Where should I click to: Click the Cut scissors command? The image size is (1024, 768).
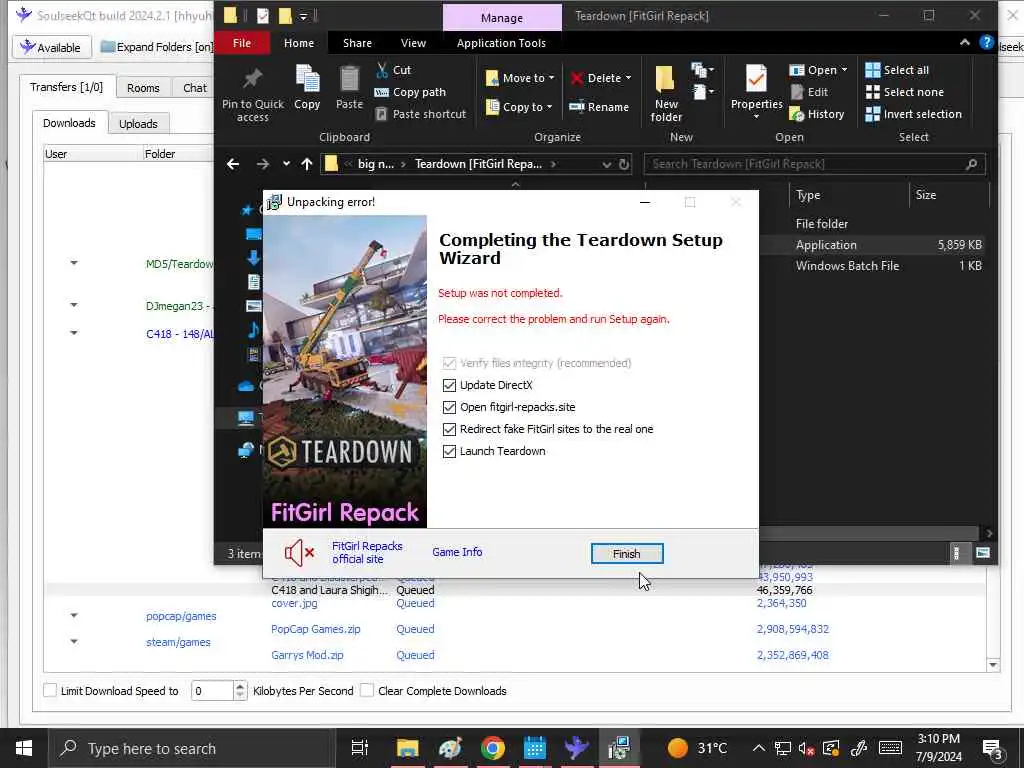(393, 70)
